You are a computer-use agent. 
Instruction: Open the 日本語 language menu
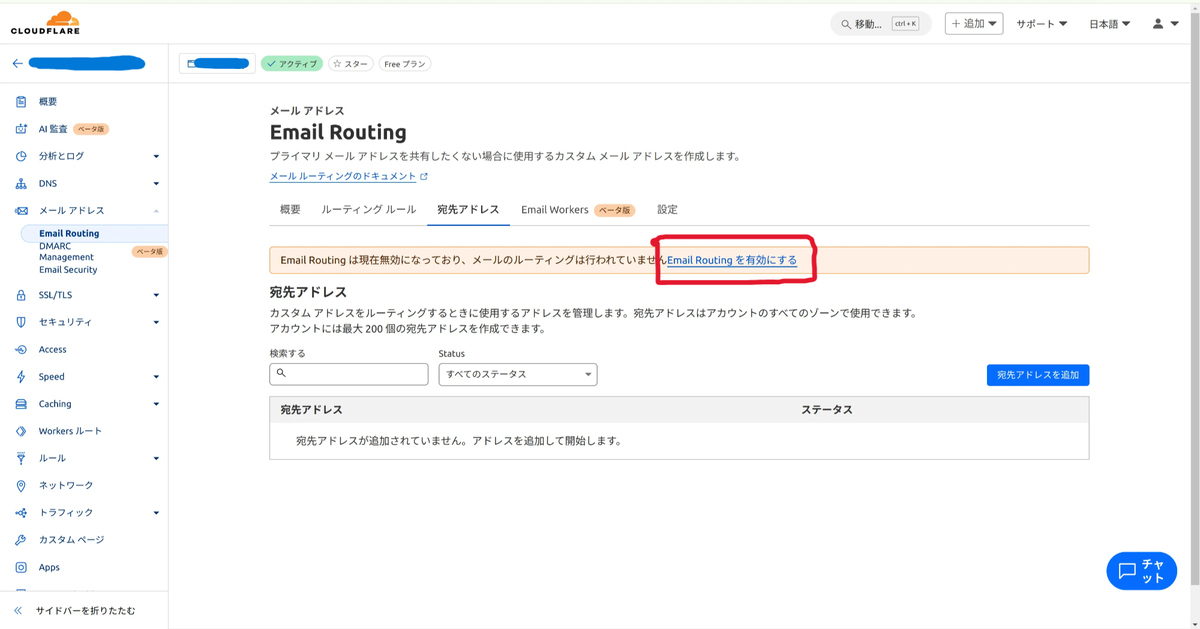tap(1109, 23)
